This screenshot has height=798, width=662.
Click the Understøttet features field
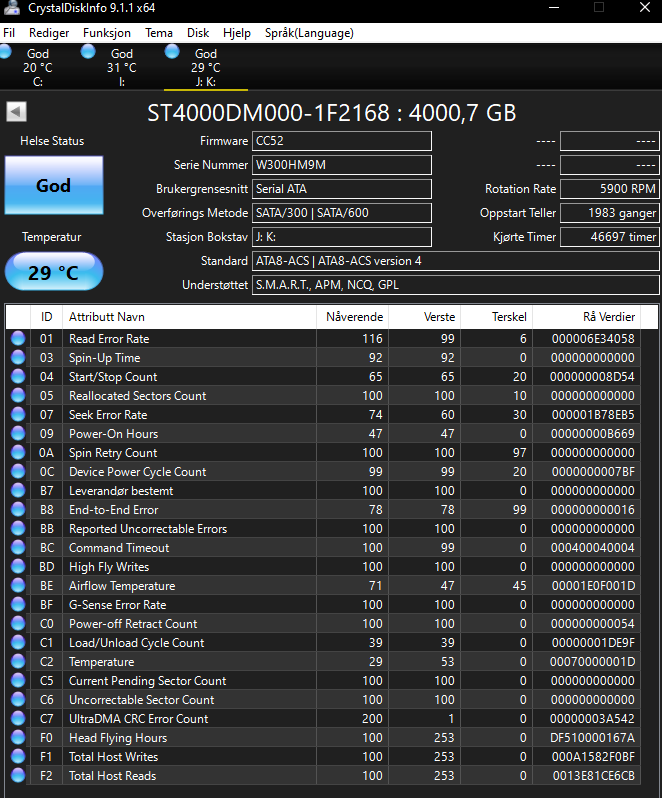[x=456, y=284]
